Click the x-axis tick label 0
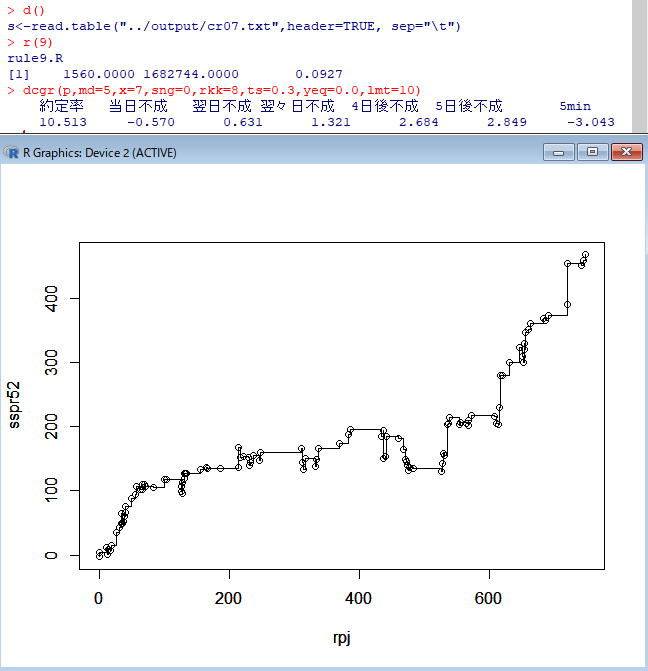The width and height of the screenshot is (648, 671). [98, 598]
